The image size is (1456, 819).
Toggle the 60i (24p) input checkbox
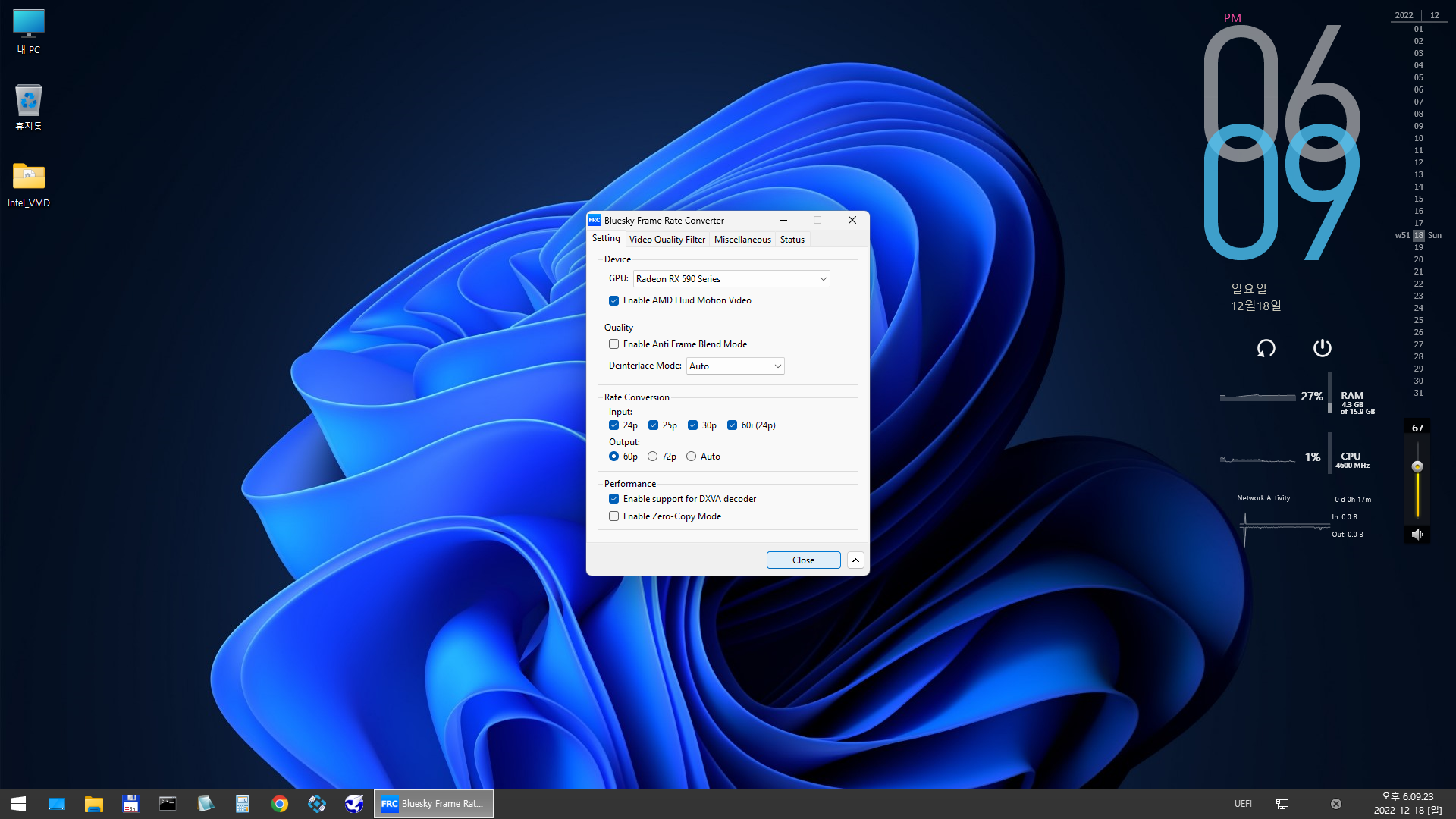coord(732,425)
